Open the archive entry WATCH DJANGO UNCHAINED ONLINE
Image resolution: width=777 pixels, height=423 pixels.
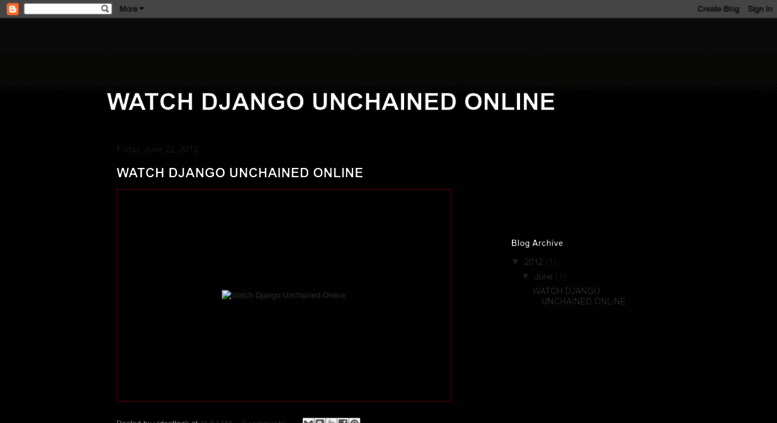pyautogui.click(x=579, y=296)
